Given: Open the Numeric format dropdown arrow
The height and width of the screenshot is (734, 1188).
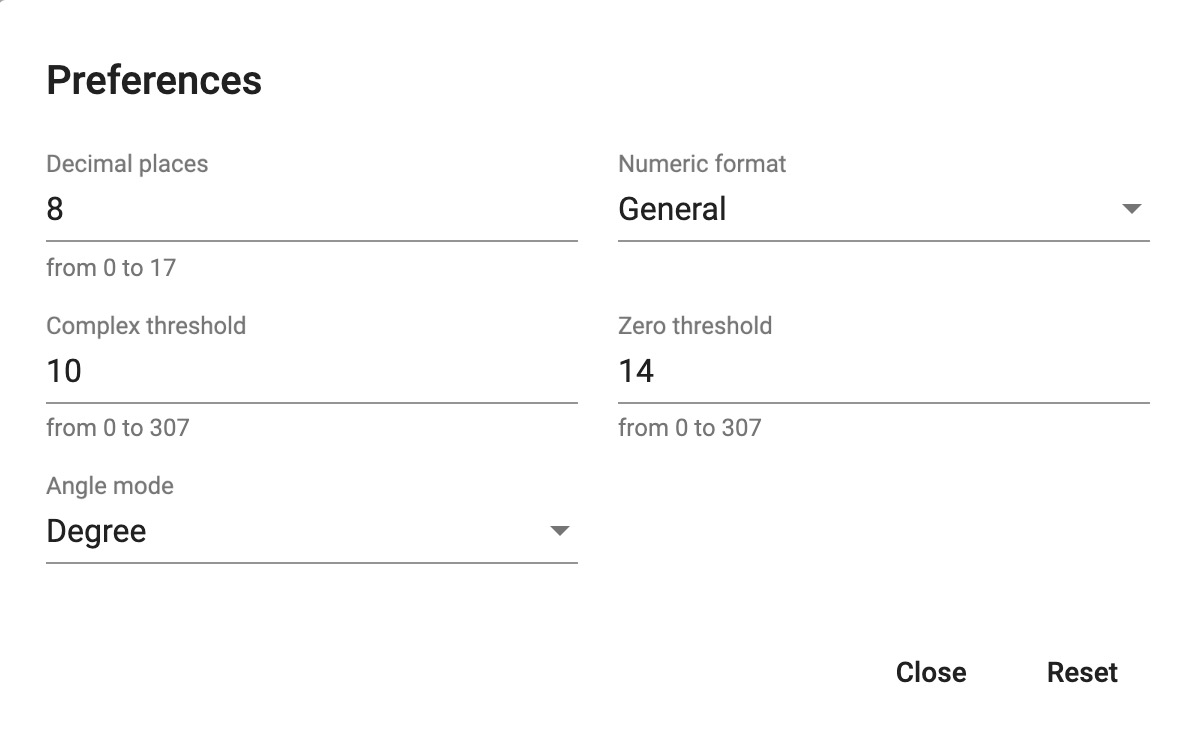Looking at the screenshot, I should (x=1131, y=210).
